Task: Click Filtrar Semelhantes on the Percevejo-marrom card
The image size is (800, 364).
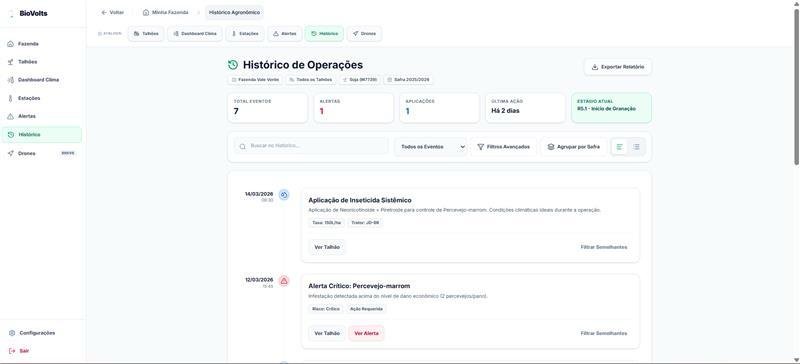Action: pyautogui.click(x=604, y=333)
